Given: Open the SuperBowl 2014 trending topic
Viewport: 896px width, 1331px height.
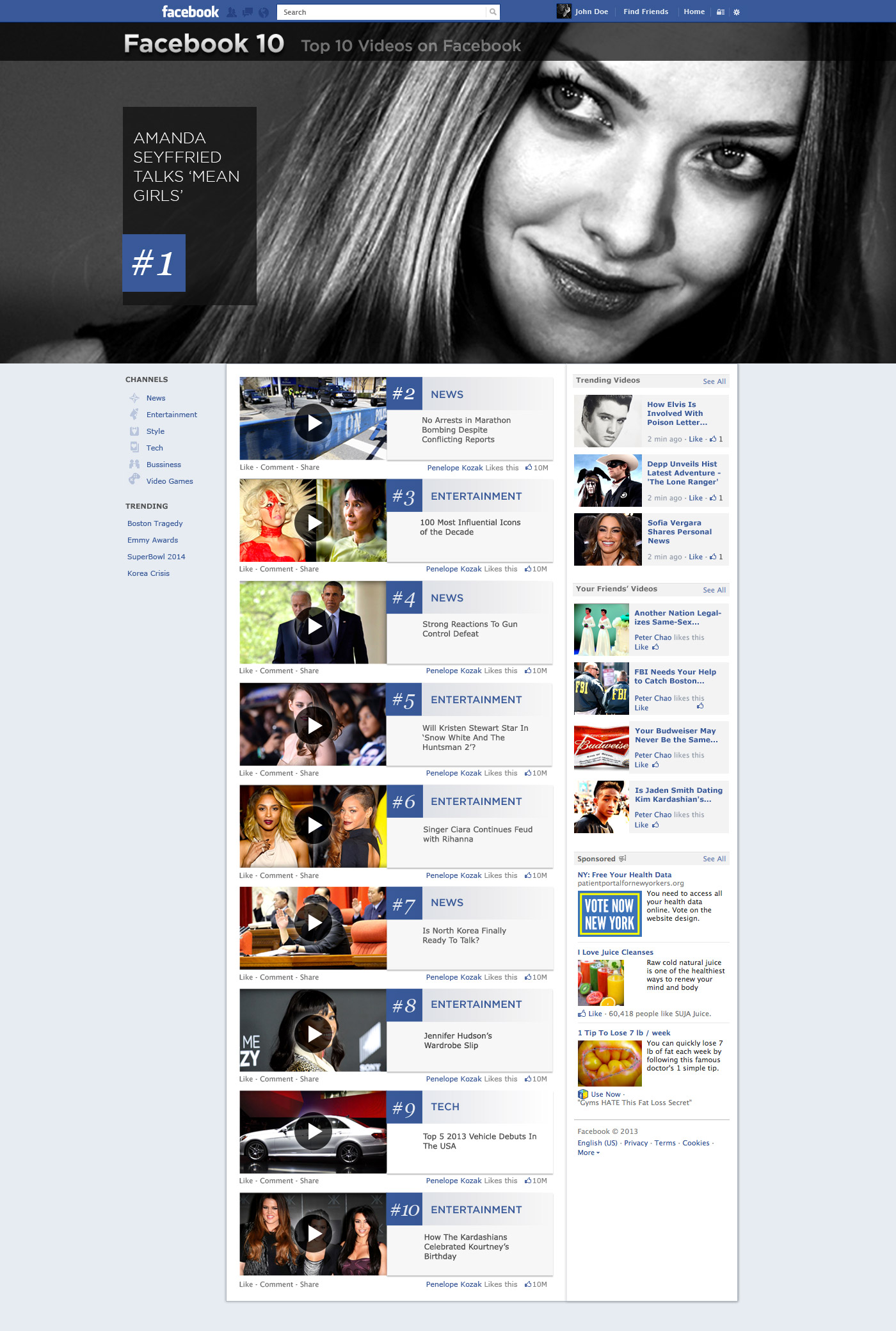Looking at the screenshot, I should pos(156,557).
